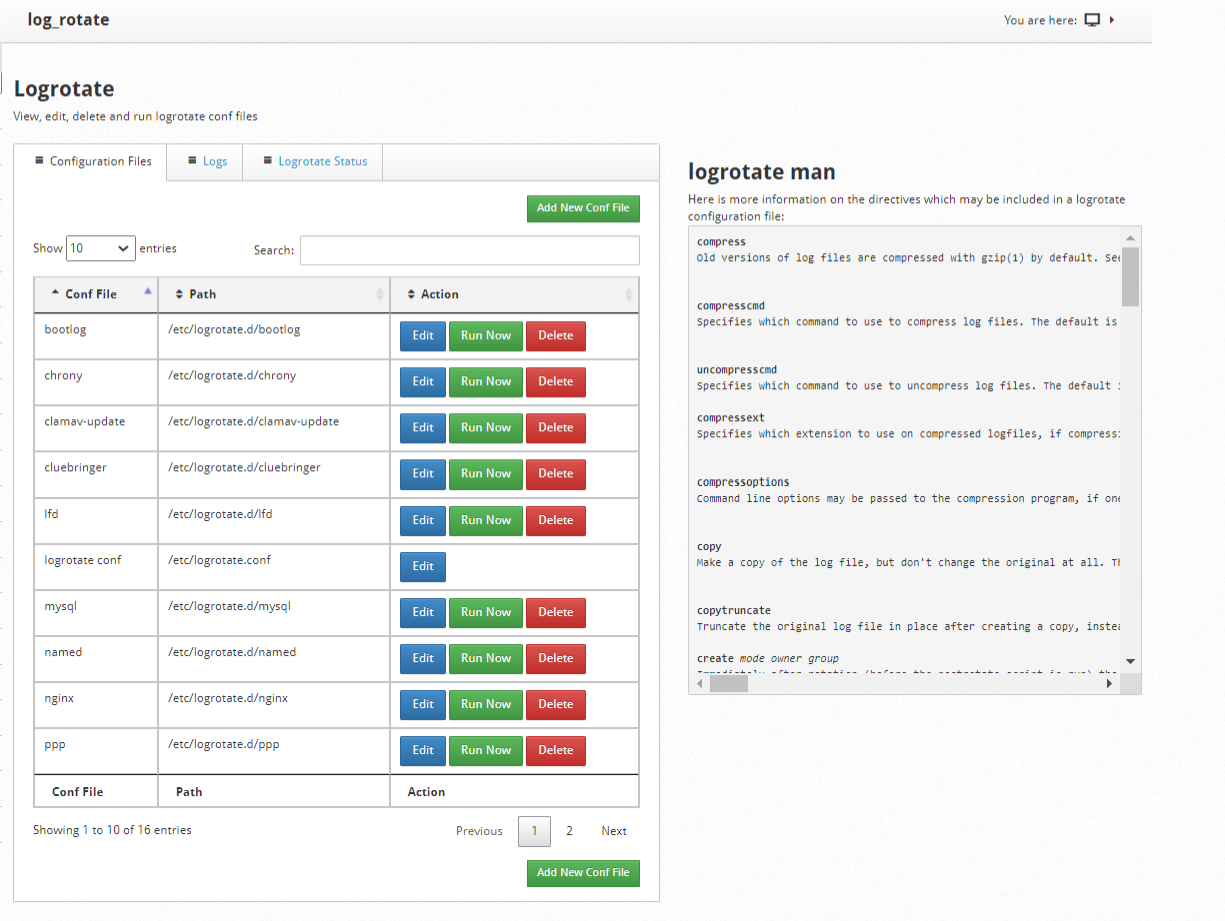
Task: Click the /etc/logrotate.d/nginx path cell
Action: [x=274, y=705]
